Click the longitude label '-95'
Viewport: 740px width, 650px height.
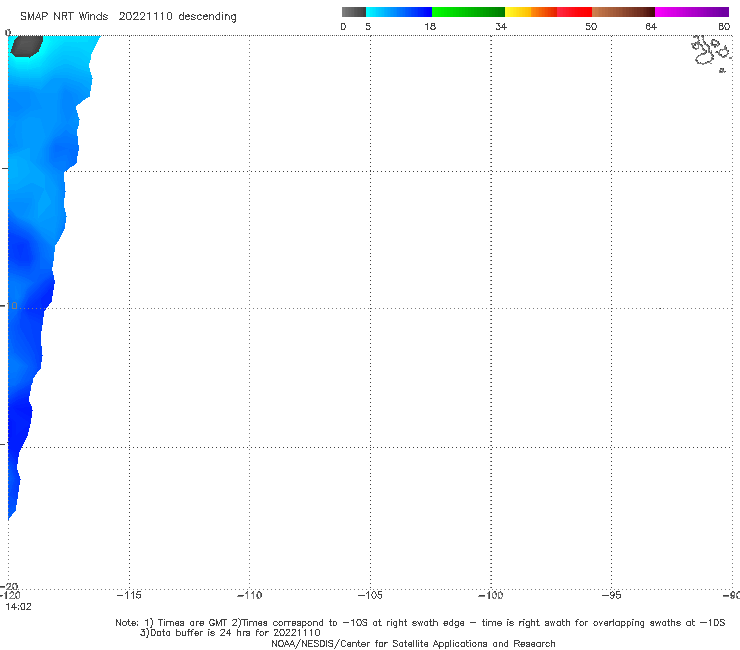tap(612, 595)
